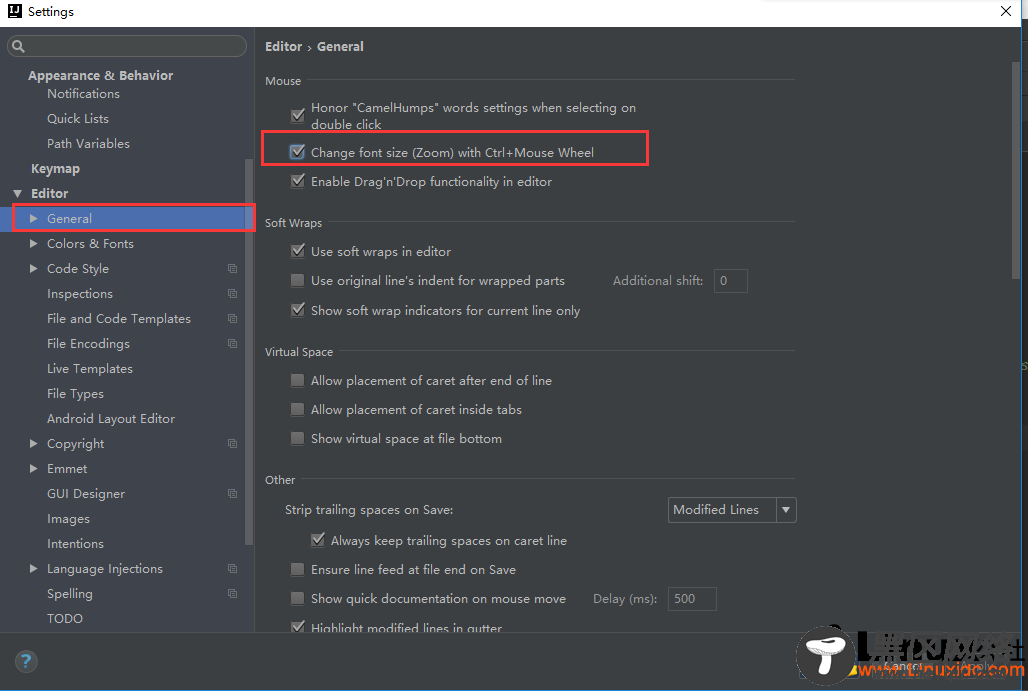Open File Types settings

(75, 393)
